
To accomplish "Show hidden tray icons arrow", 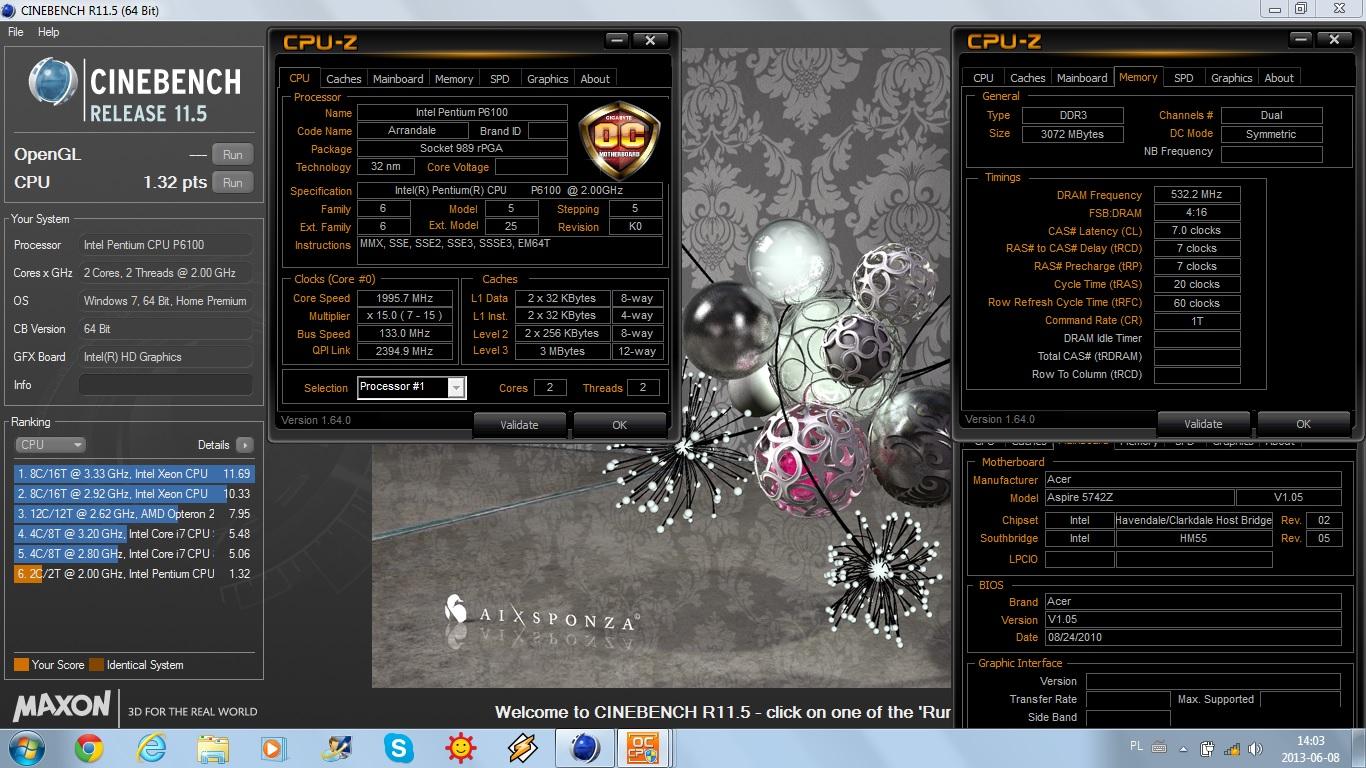I will click(x=1183, y=747).
